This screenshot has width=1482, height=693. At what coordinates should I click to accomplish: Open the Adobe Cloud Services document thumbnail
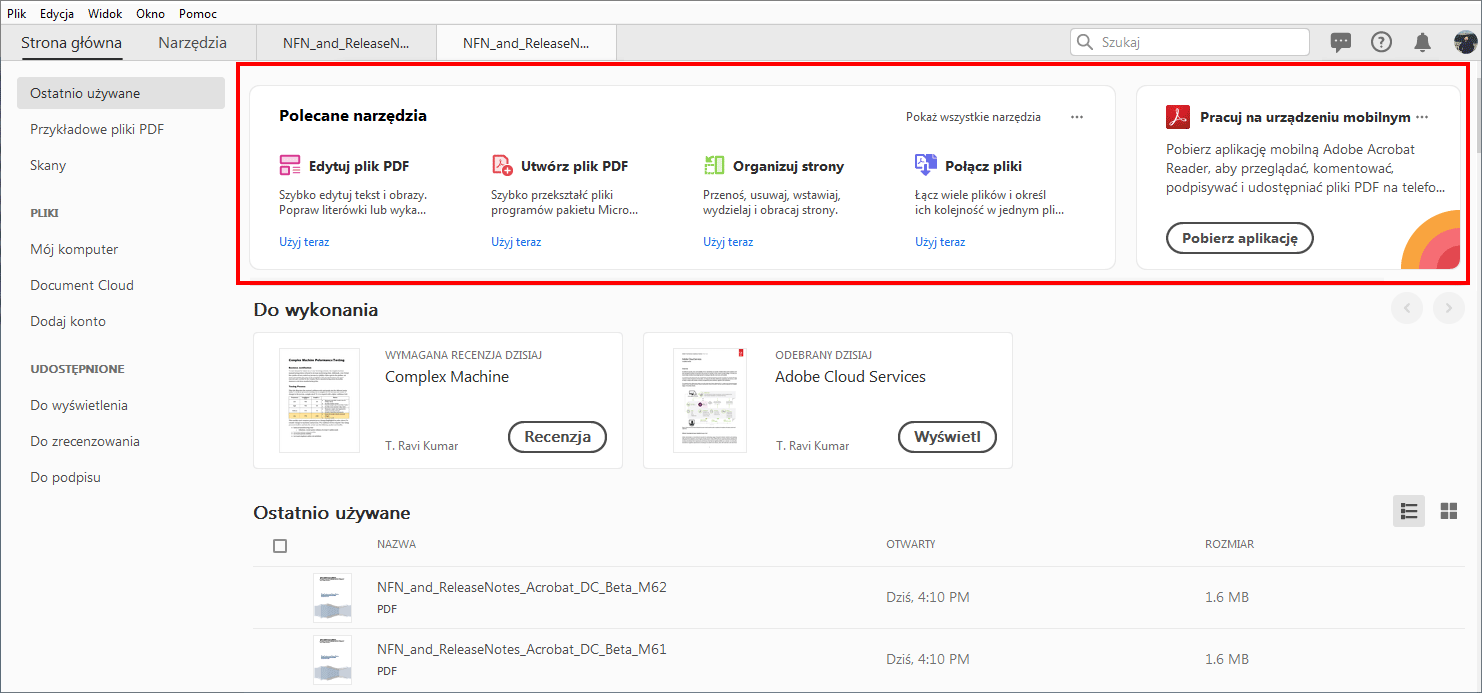(709, 400)
